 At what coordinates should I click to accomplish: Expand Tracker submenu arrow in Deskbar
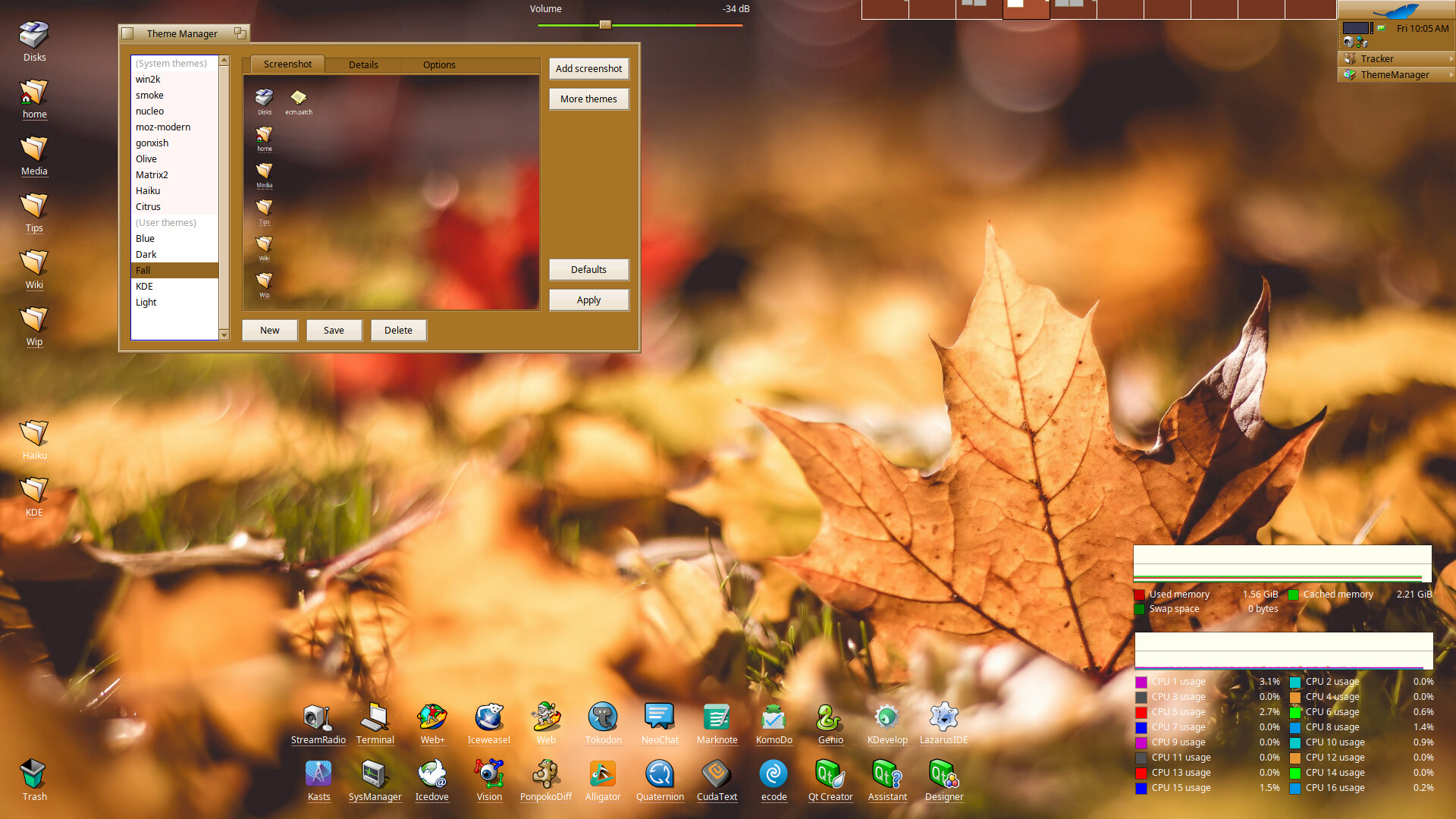coord(1451,58)
